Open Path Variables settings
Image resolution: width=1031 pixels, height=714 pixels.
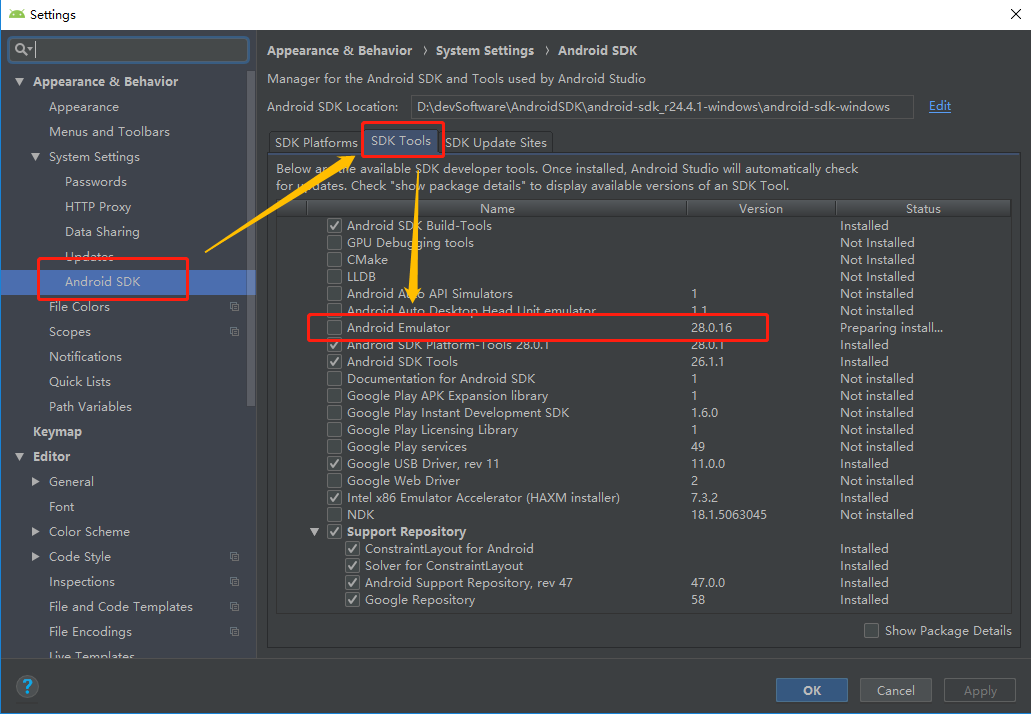pos(90,406)
